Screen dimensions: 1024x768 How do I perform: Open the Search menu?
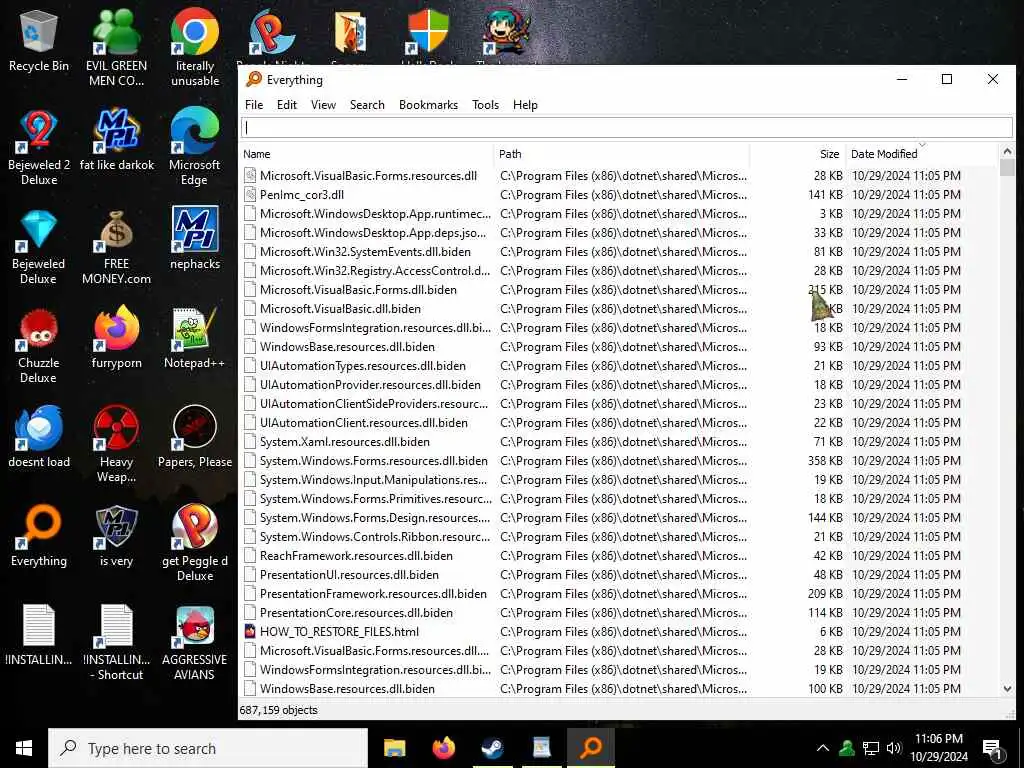click(367, 104)
